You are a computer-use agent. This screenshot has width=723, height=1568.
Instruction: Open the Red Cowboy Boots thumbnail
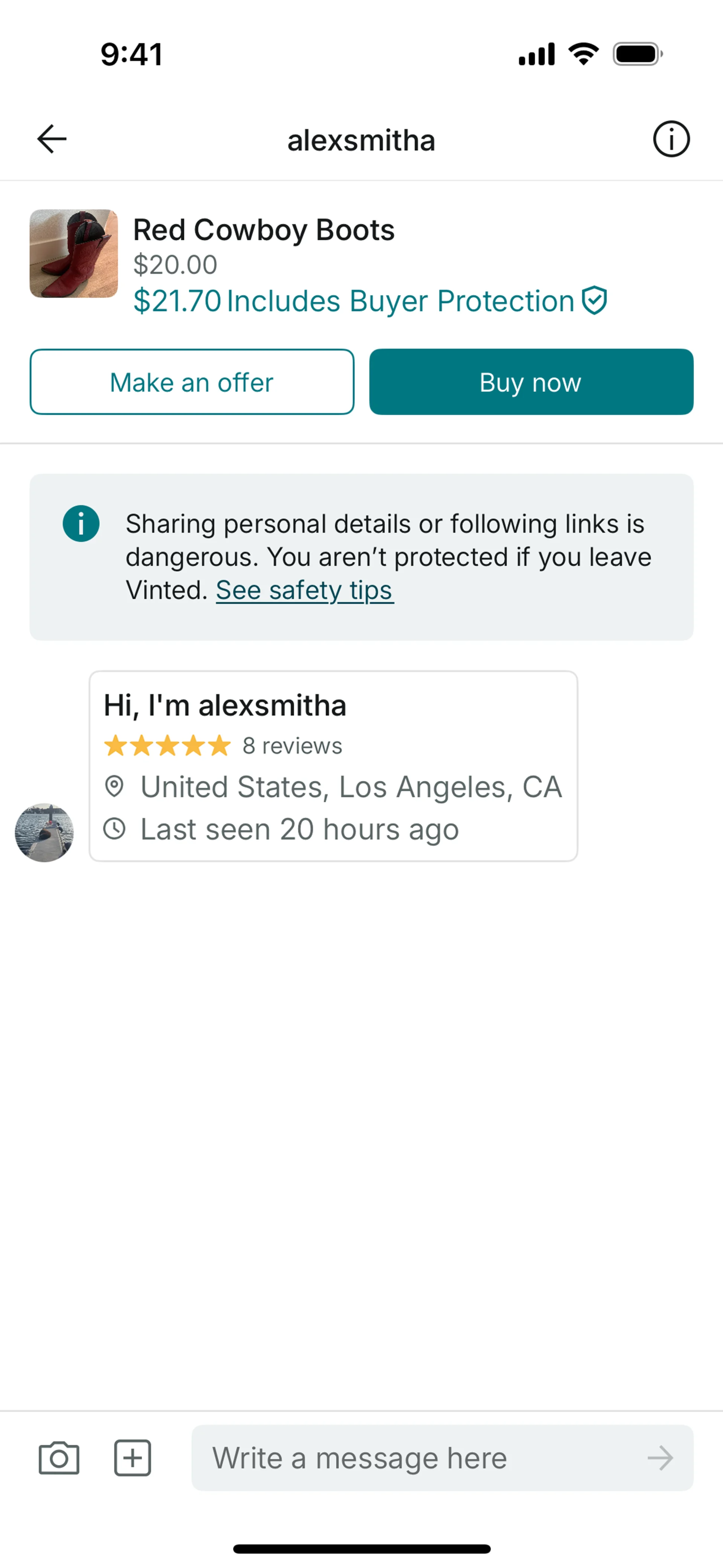pos(74,254)
